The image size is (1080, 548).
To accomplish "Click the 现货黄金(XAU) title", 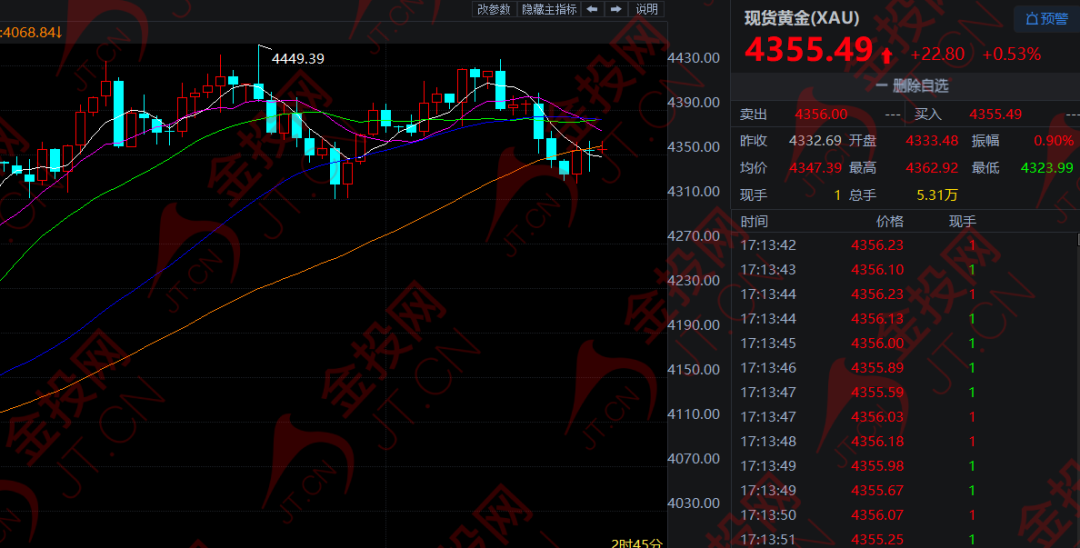I will [x=802, y=19].
